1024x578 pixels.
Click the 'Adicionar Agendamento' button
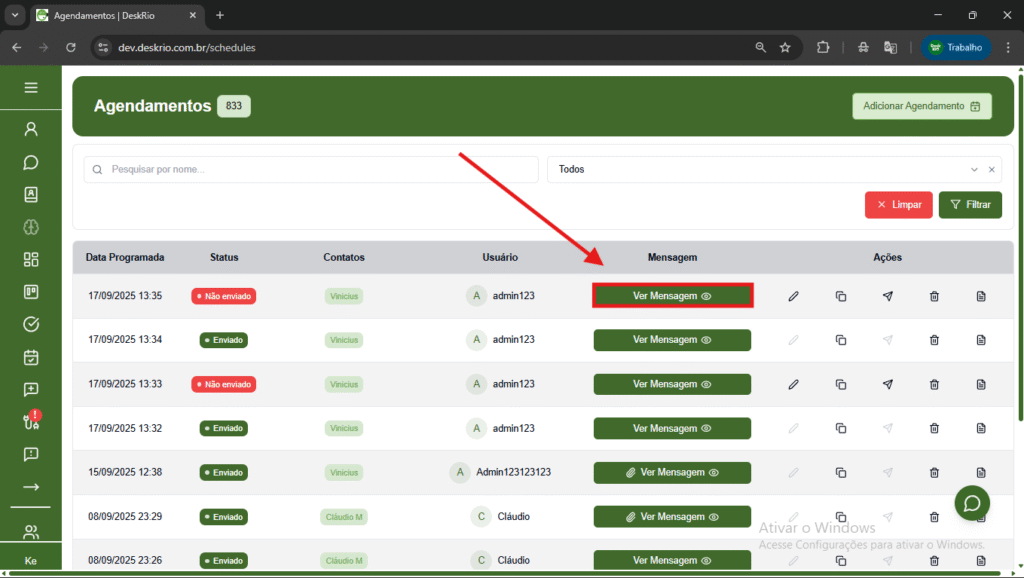coord(921,106)
